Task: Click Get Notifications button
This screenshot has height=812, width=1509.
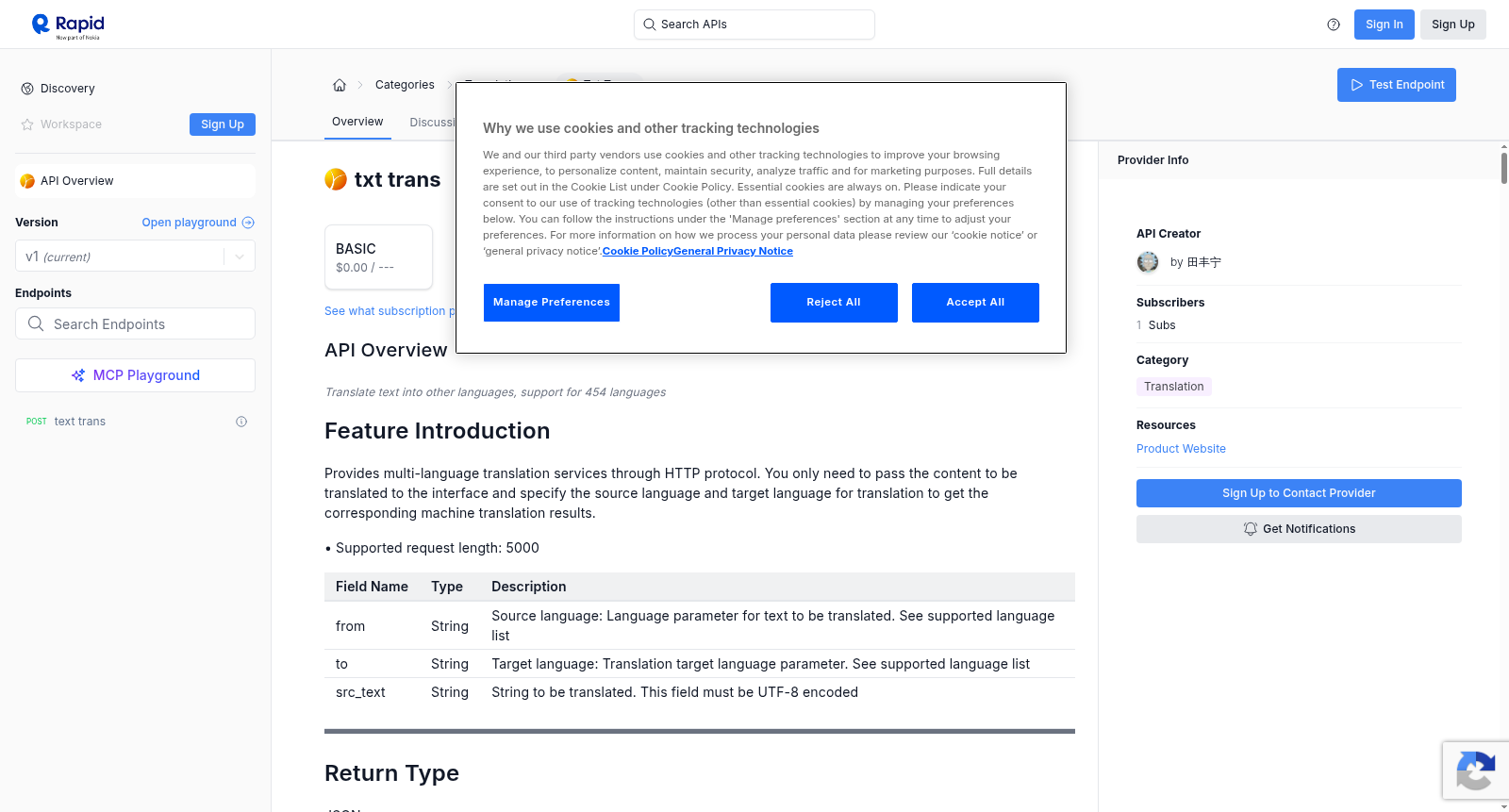Action: point(1299,529)
